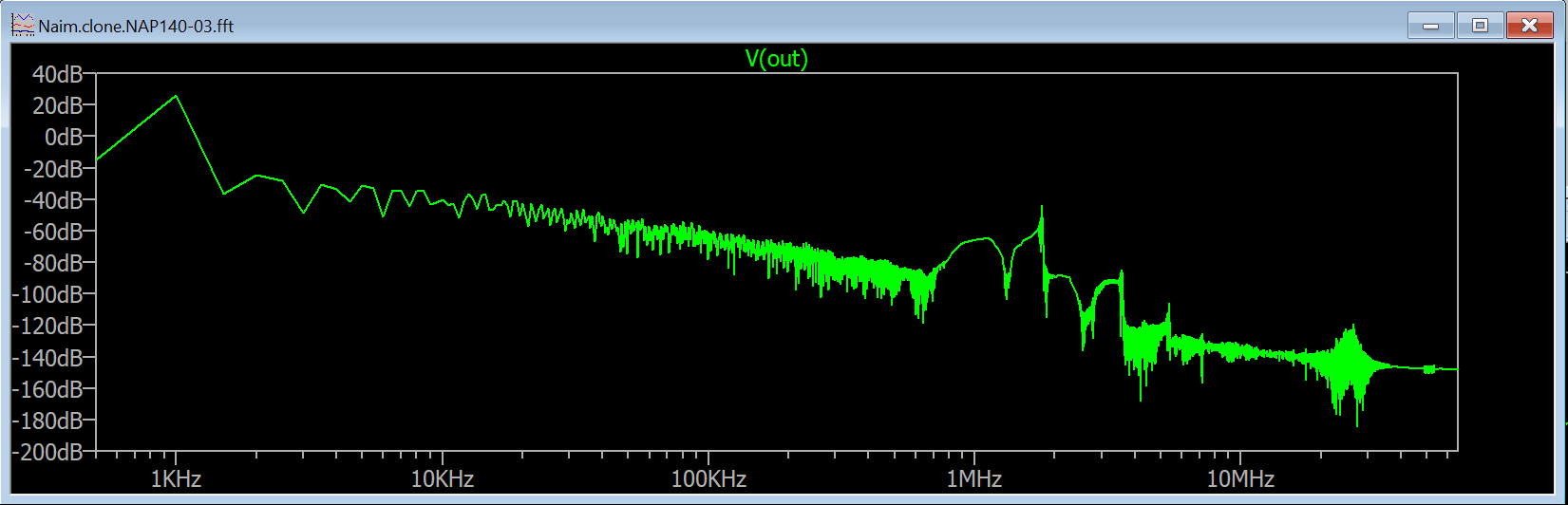
Task: Click the -60dB vertical axis label
Action: pos(52,231)
